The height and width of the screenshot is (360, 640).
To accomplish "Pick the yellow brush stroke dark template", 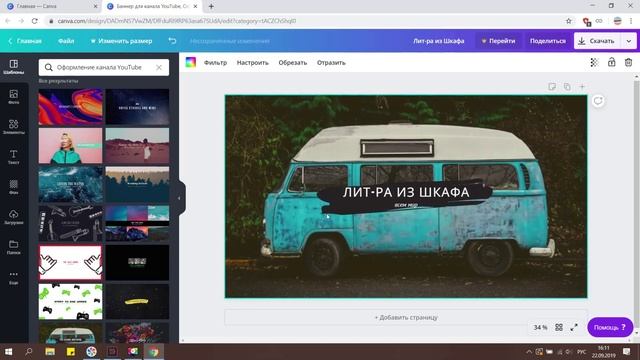I will click(137, 302).
